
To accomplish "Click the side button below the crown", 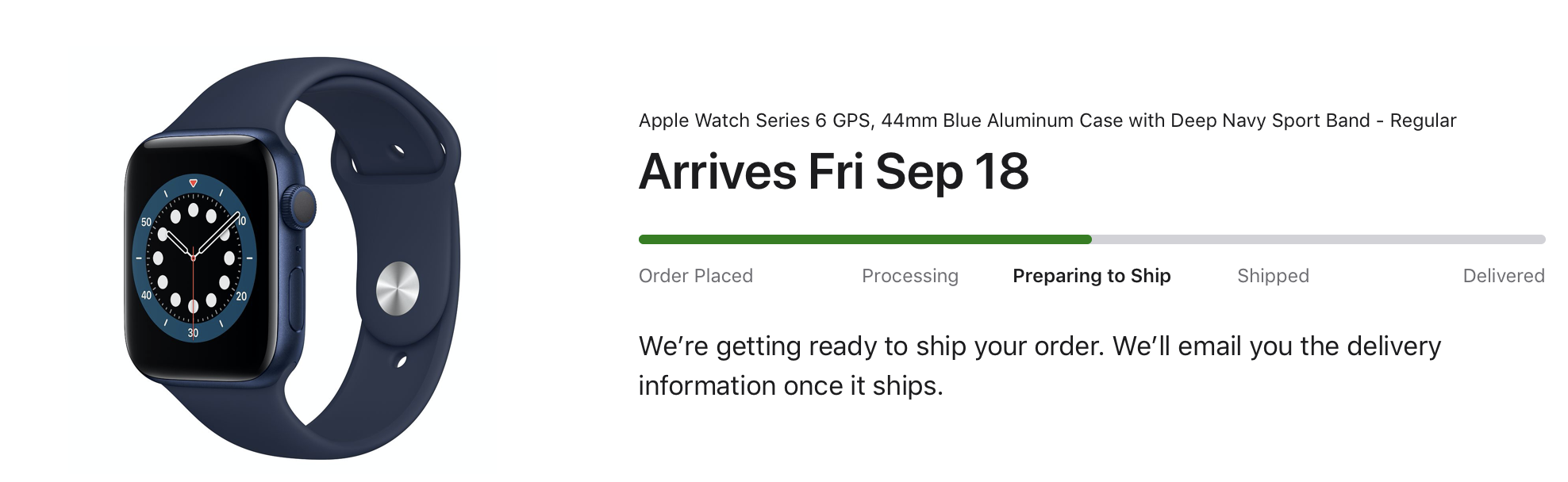I will point(298,299).
